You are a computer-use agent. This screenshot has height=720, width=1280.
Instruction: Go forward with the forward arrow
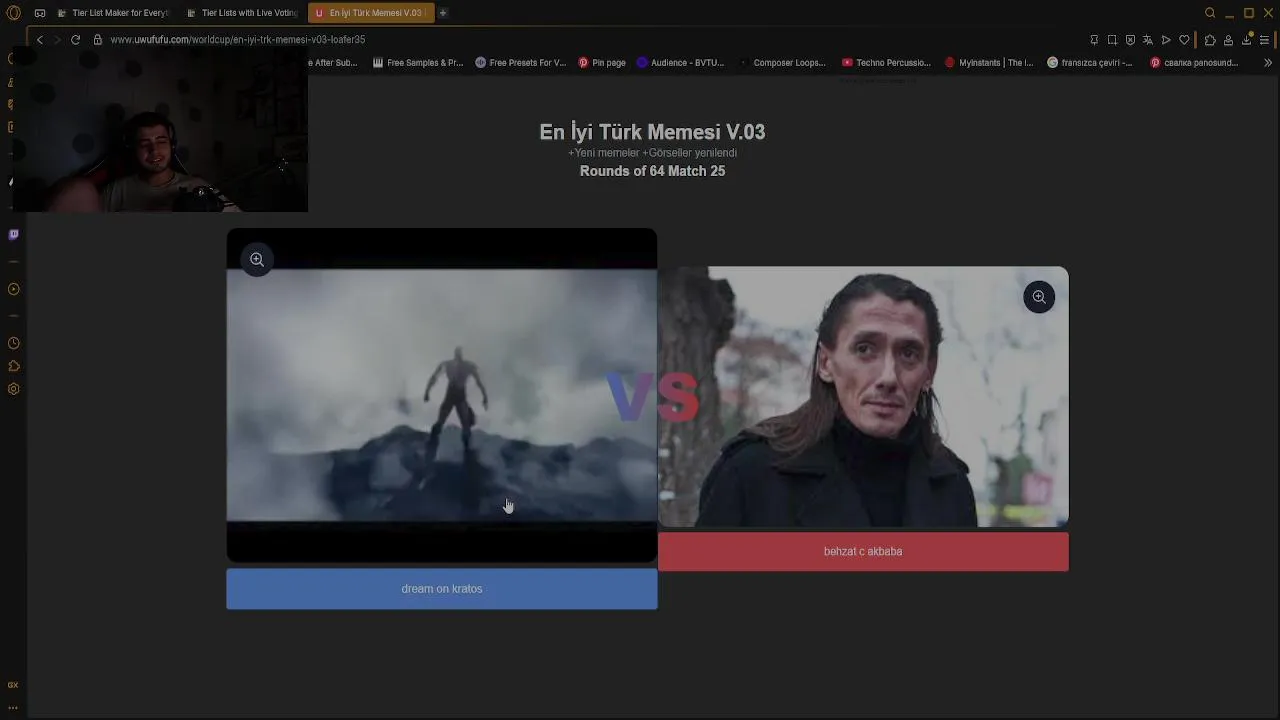click(x=57, y=40)
